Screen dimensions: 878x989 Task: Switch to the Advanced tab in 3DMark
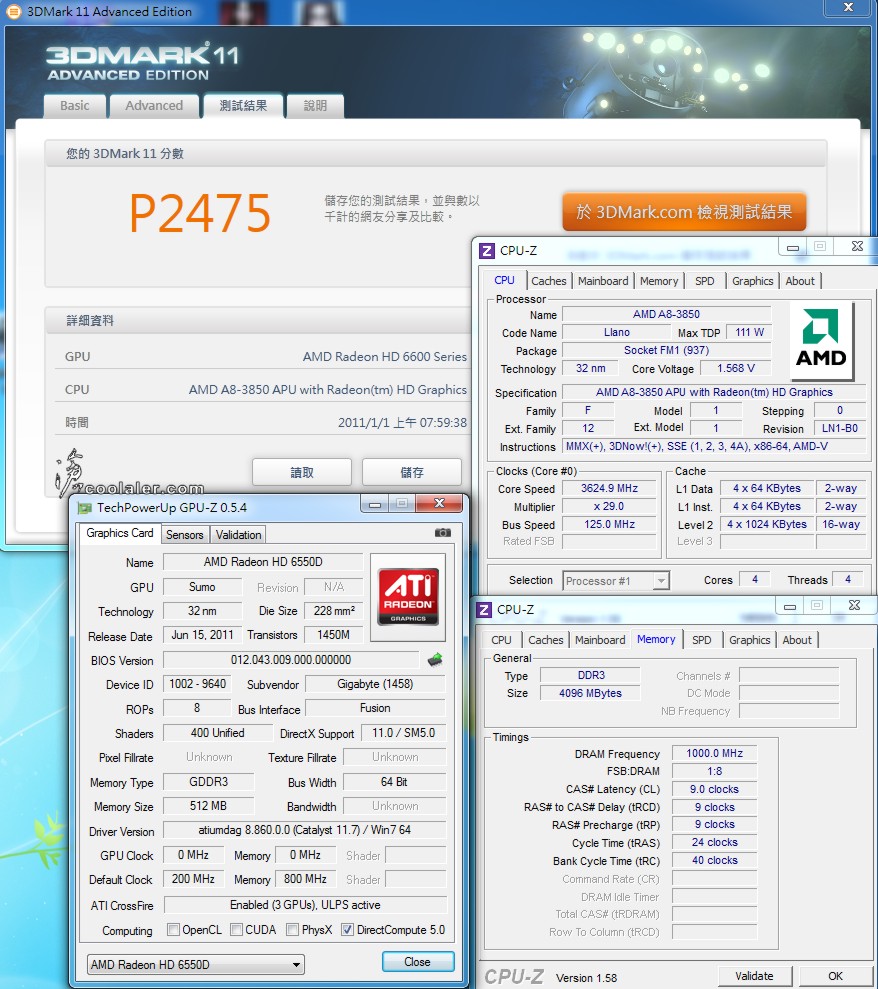pos(154,106)
